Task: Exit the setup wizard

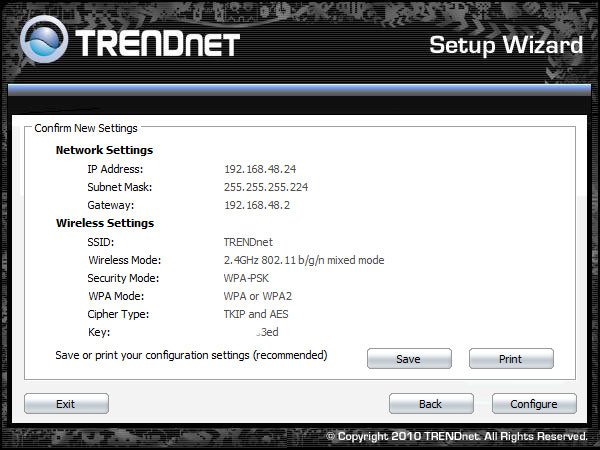Action: 66,404
